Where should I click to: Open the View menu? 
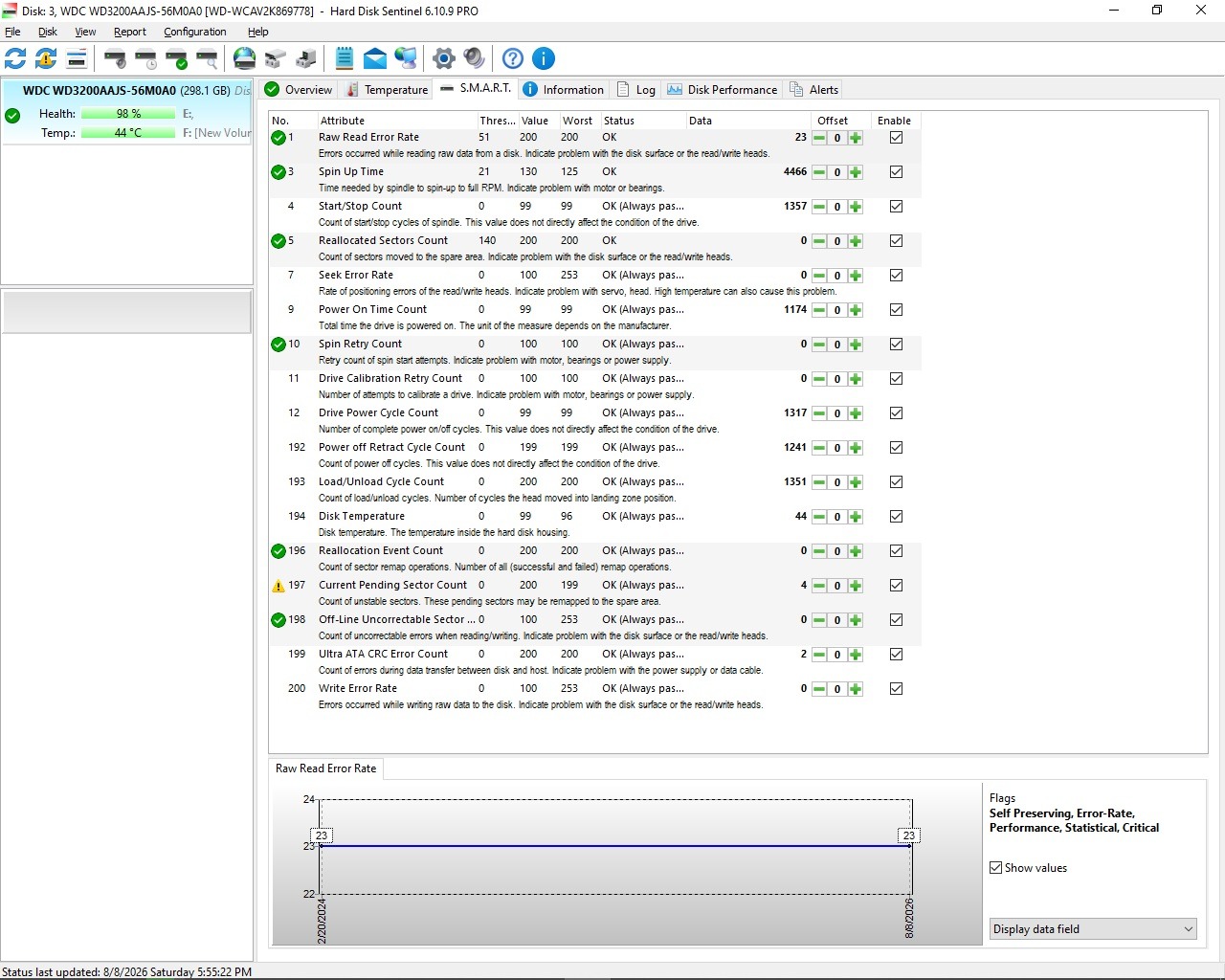(85, 32)
